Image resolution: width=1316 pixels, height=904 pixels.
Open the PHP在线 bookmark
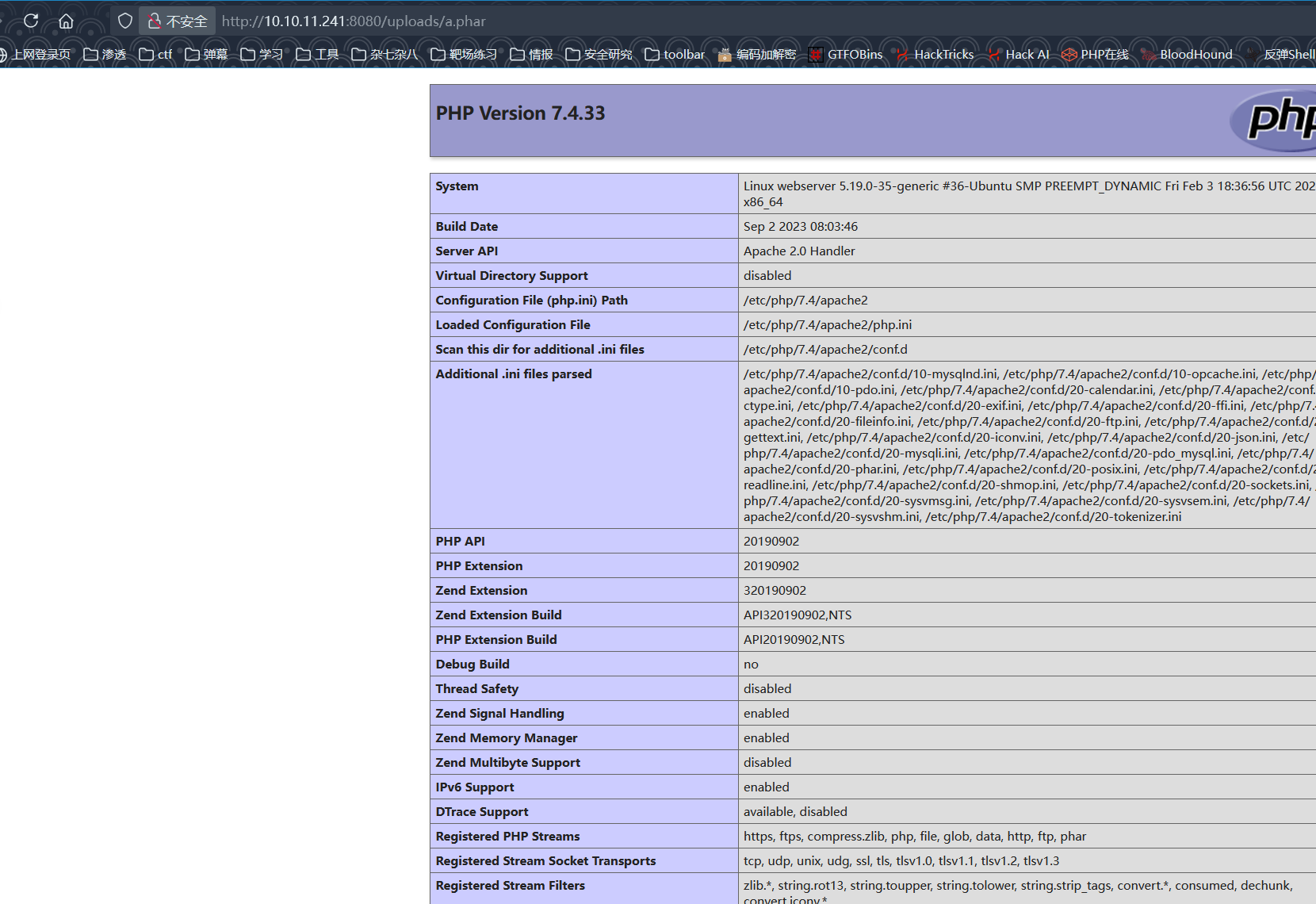click(1095, 54)
